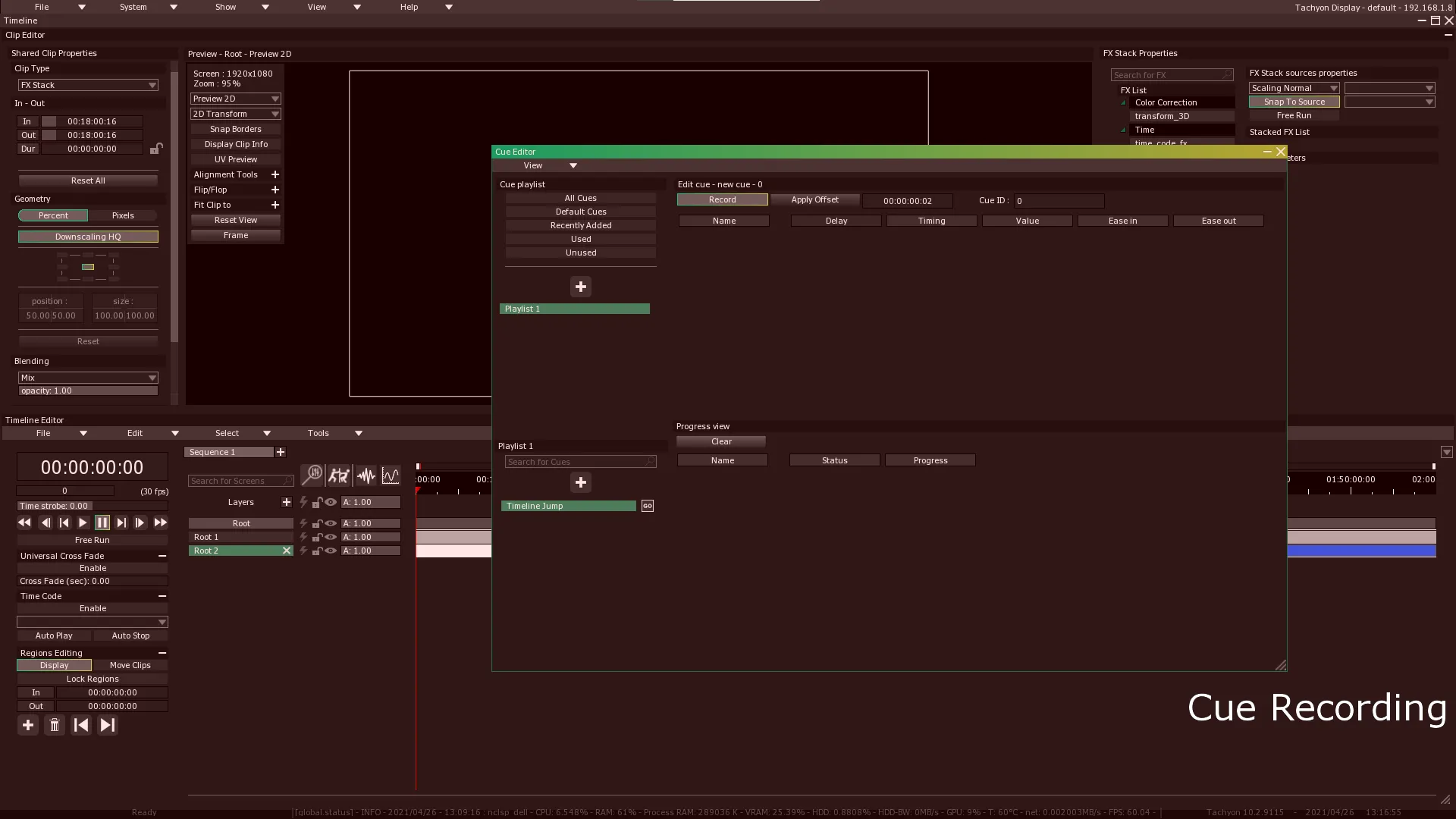Viewport: 1456px width, 819px height.
Task: Step one frame forward in transport
Action: pos(140,522)
